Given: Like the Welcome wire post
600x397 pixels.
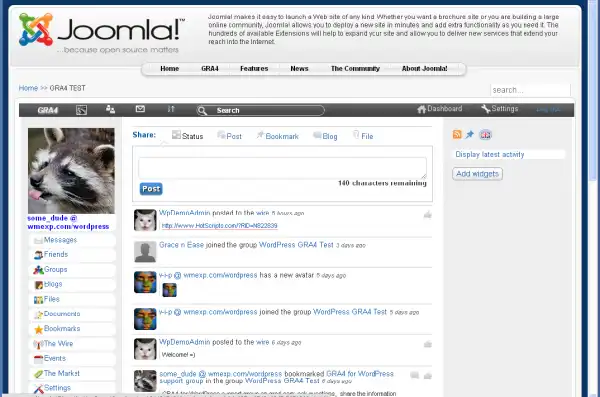Looking at the screenshot, I should 427,344.
